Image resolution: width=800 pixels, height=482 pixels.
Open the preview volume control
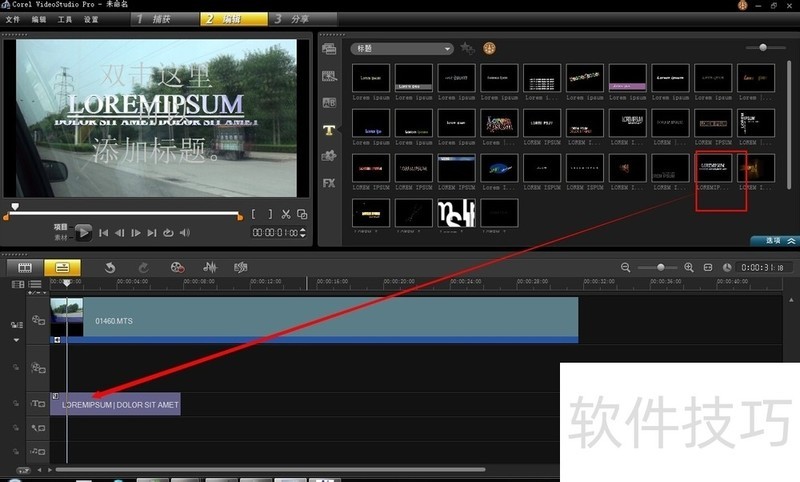tap(185, 233)
